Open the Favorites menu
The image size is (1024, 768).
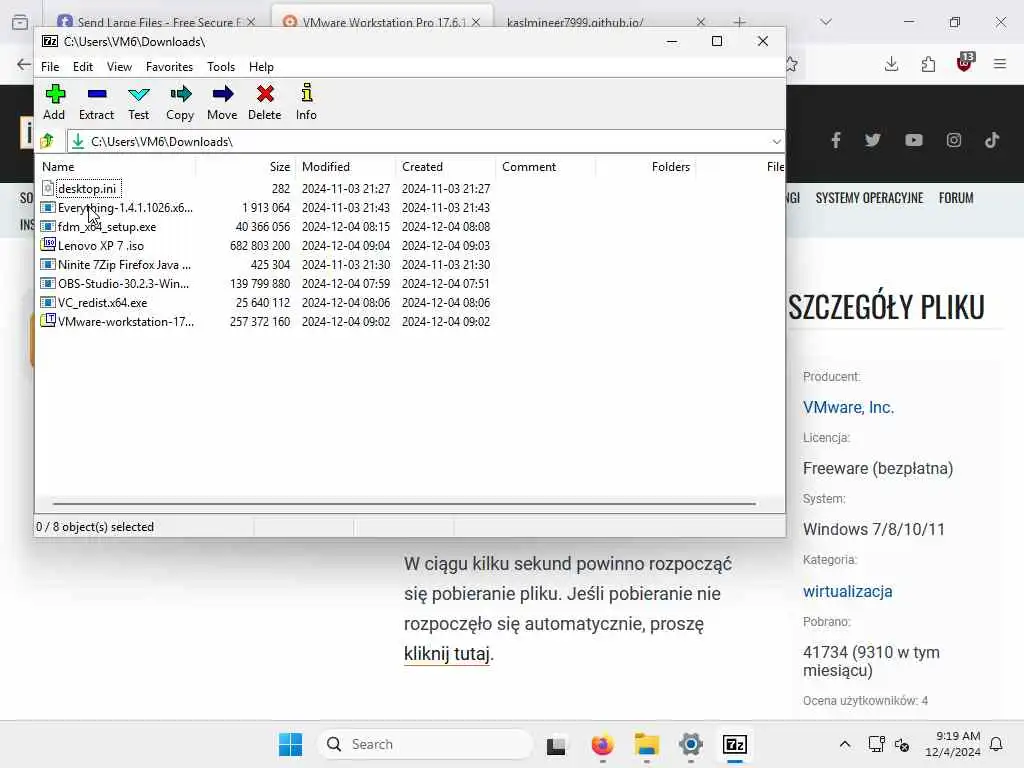tap(169, 67)
